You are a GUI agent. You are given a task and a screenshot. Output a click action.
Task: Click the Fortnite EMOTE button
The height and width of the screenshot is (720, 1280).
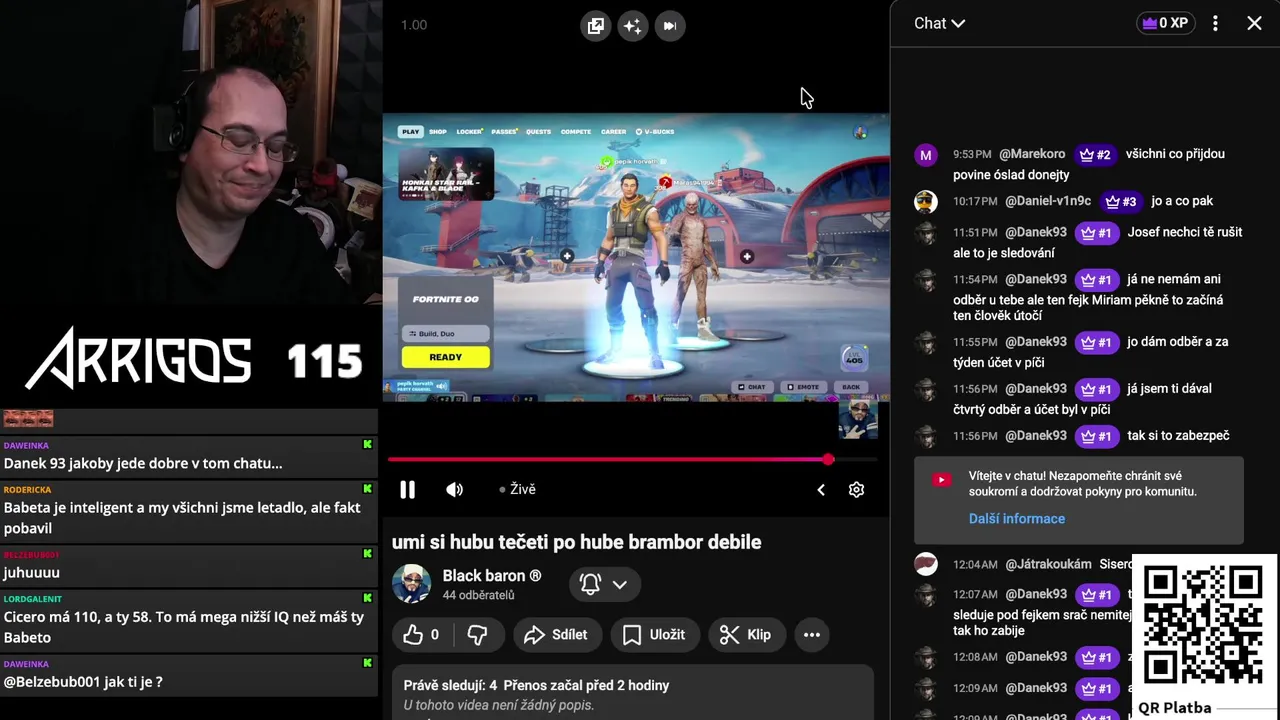(x=803, y=387)
